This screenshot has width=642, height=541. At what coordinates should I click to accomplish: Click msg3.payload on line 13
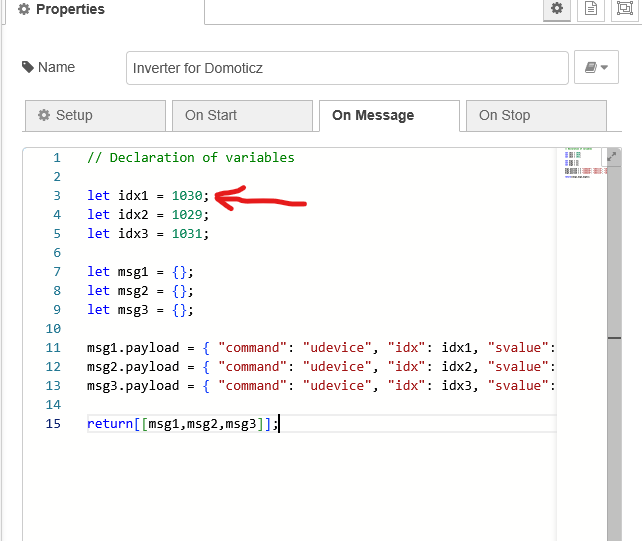click(133, 386)
